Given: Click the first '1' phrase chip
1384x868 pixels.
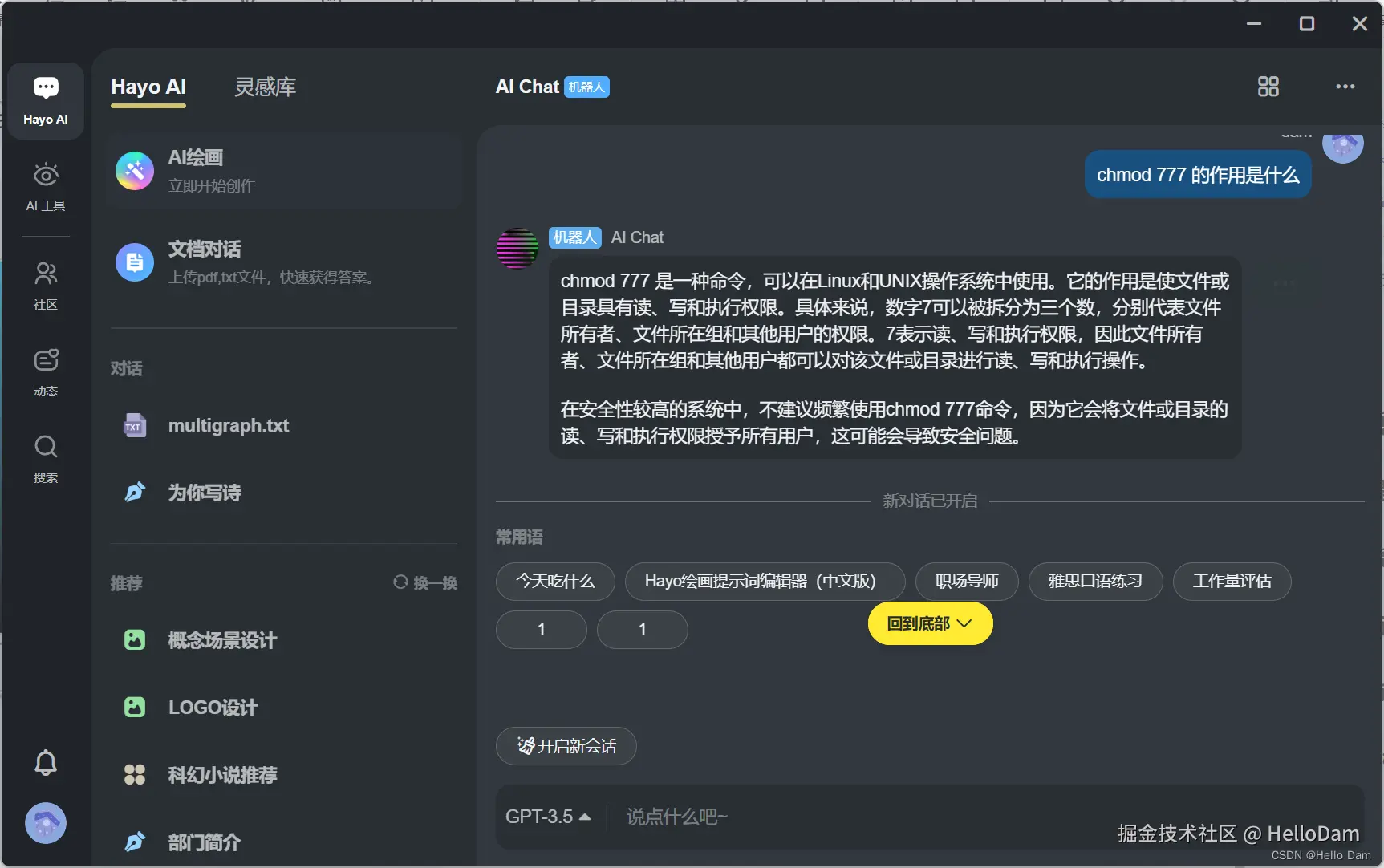Looking at the screenshot, I should click(542, 630).
